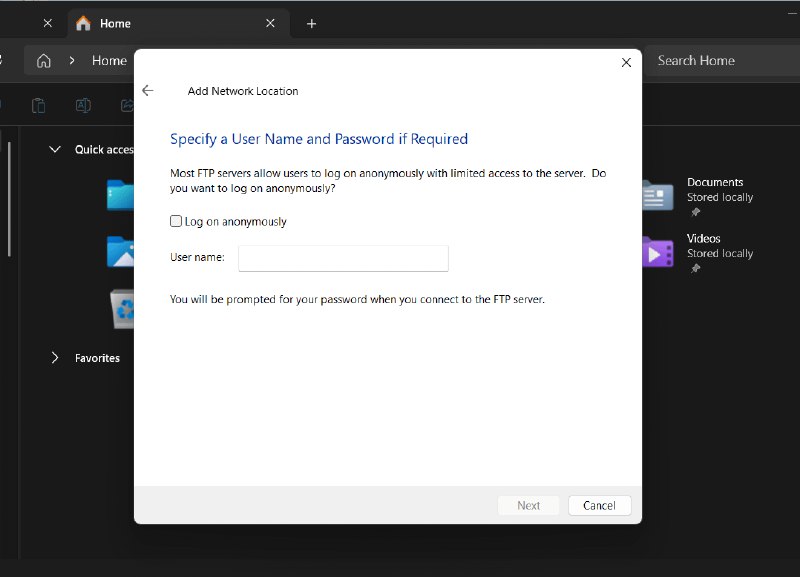800x577 pixels.
Task: Click the disabled Next button
Action: pyautogui.click(x=528, y=505)
